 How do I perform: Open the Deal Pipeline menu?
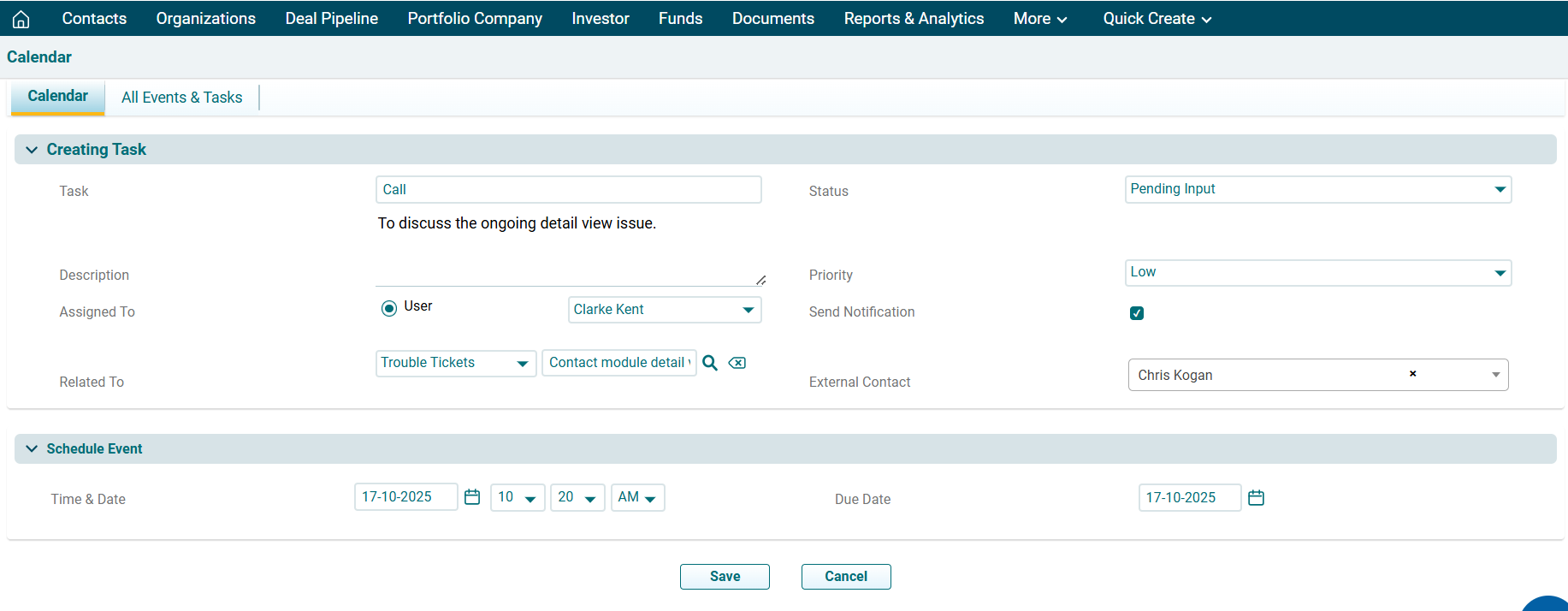[331, 19]
